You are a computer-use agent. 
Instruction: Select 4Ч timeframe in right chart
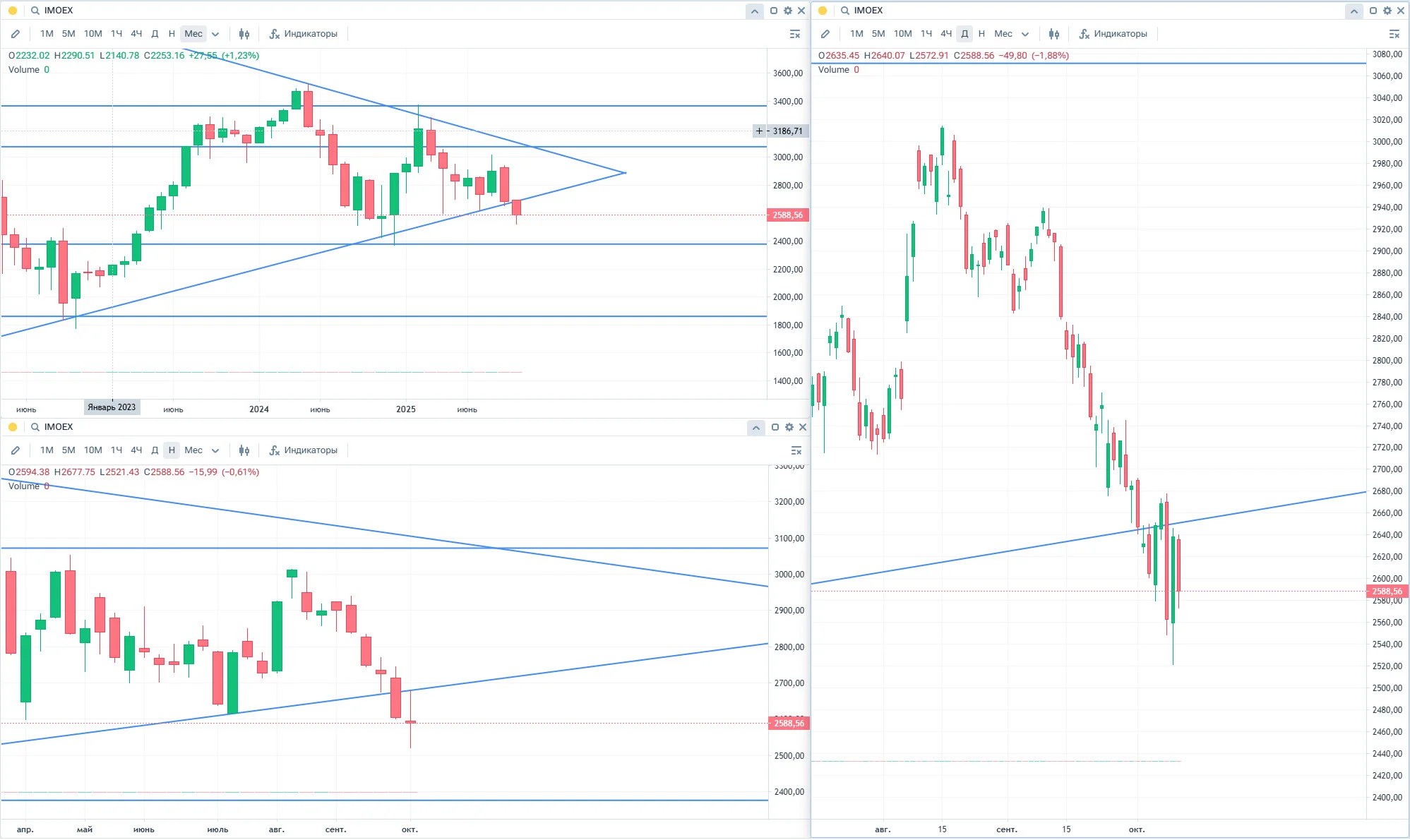946,34
